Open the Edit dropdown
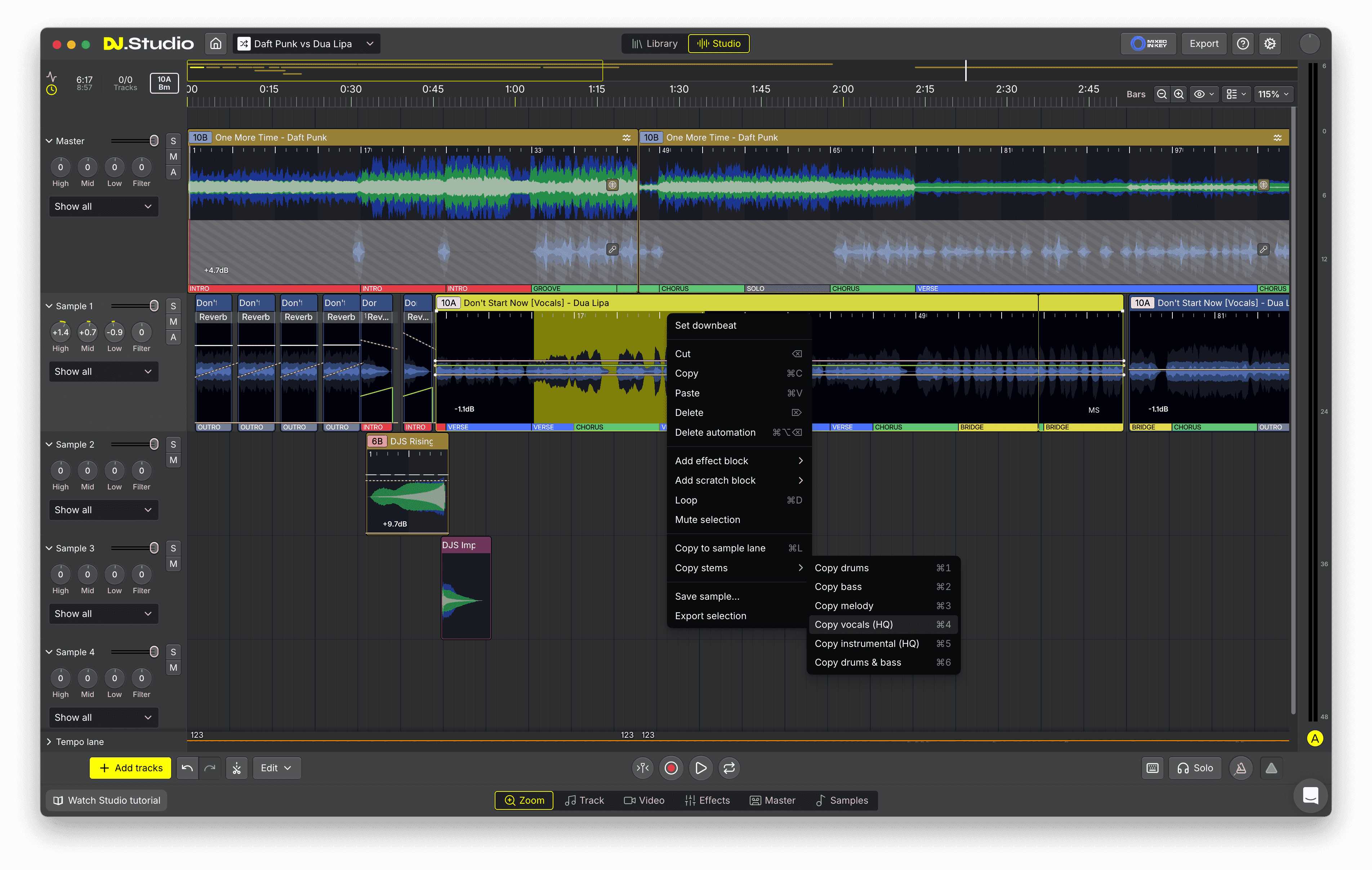Image resolution: width=1372 pixels, height=870 pixels. [276, 768]
